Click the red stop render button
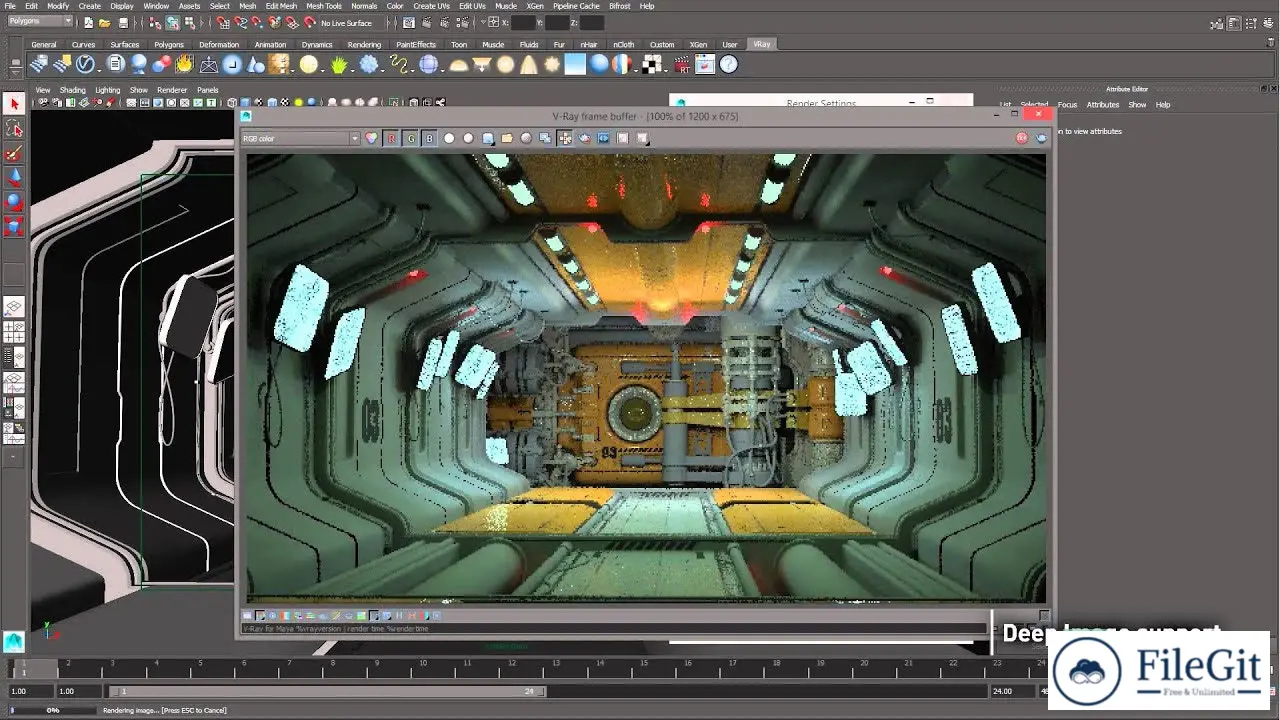Image resolution: width=1280 pixels, height=720 pixels. click(1022, 138)
